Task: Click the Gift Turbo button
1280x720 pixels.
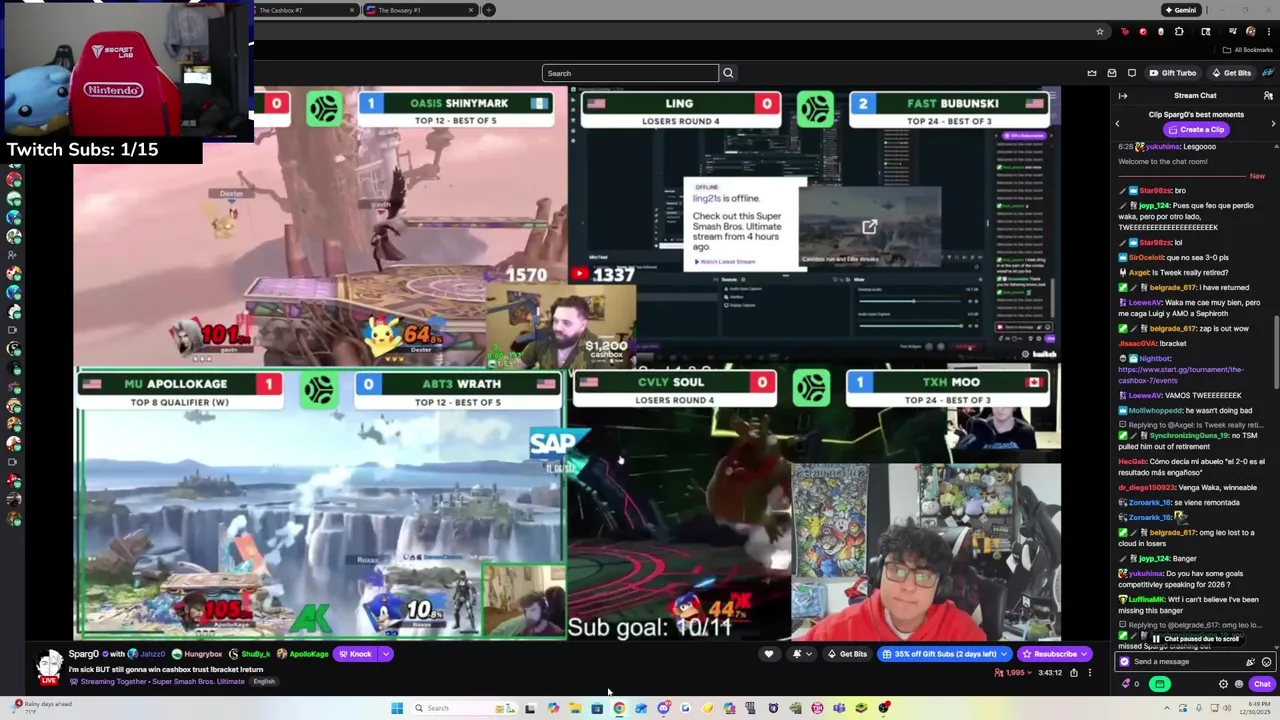Action: (1173, 73)
